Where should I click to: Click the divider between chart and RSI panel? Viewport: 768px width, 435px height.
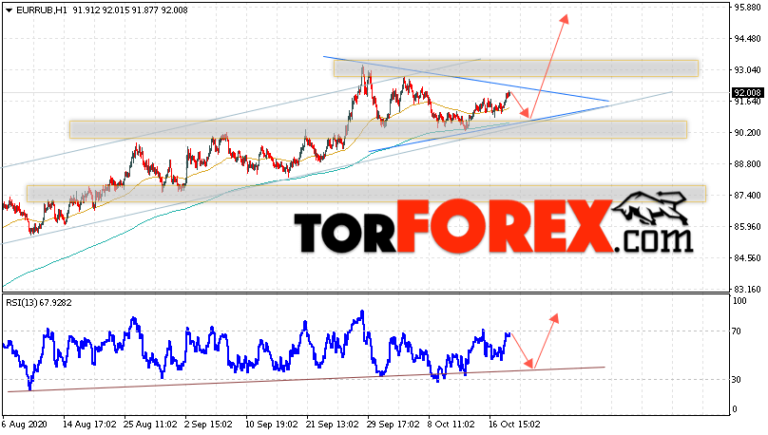365,293
